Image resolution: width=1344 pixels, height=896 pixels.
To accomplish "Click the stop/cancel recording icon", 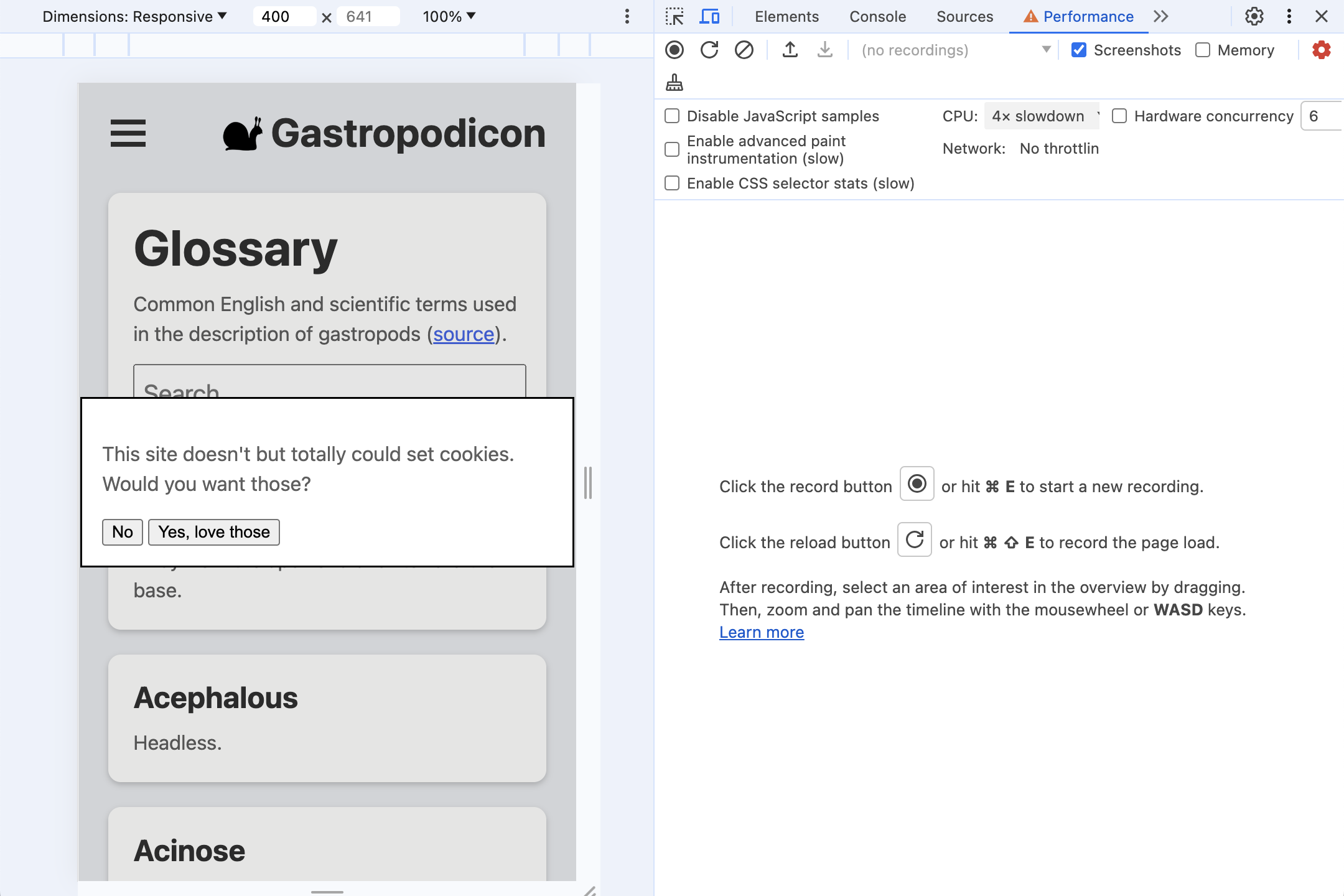I will 744,49.
